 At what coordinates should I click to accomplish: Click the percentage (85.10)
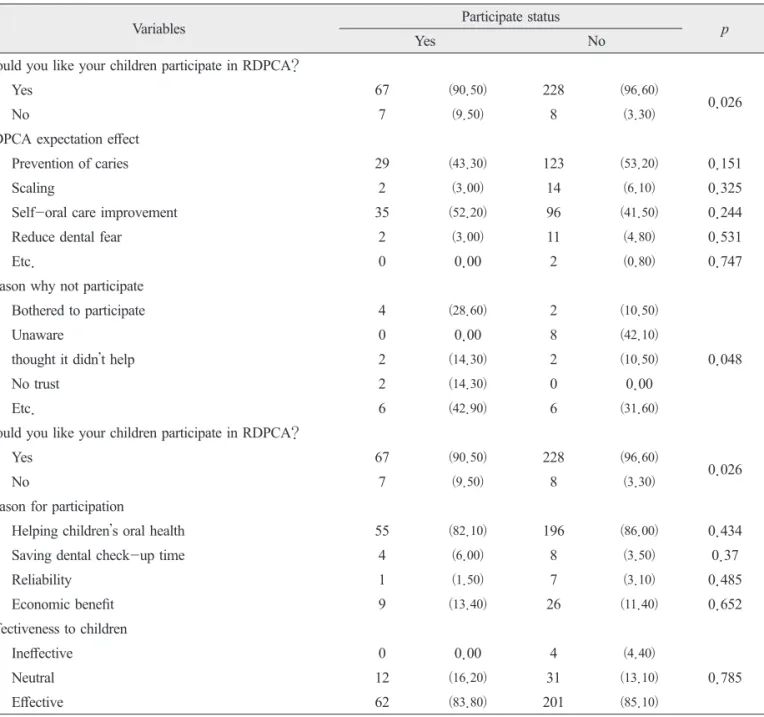pyautogui.click(x=639, y=702)
